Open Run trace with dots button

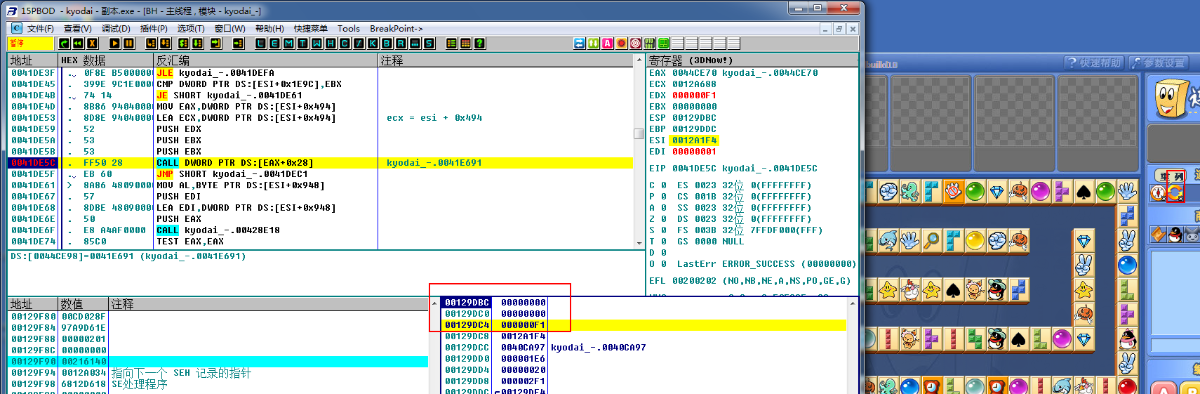click(x=414, y=43)
